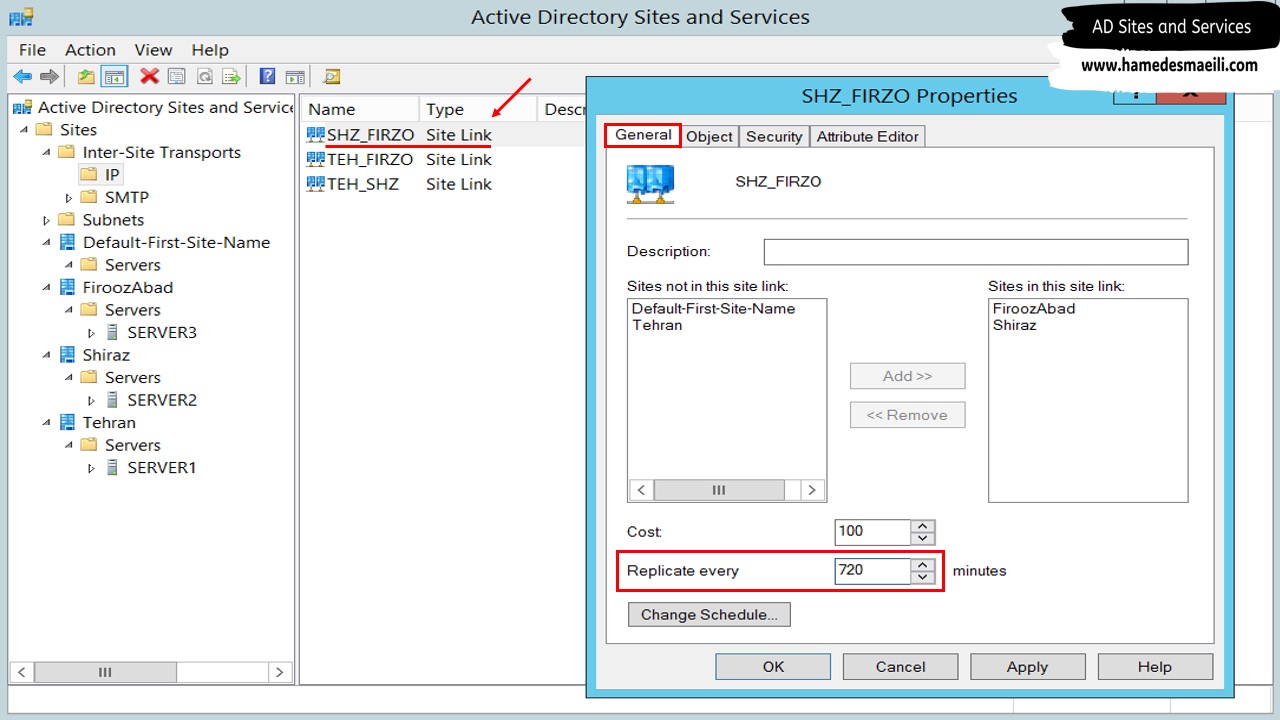Open the View menu

click(153, 49)
